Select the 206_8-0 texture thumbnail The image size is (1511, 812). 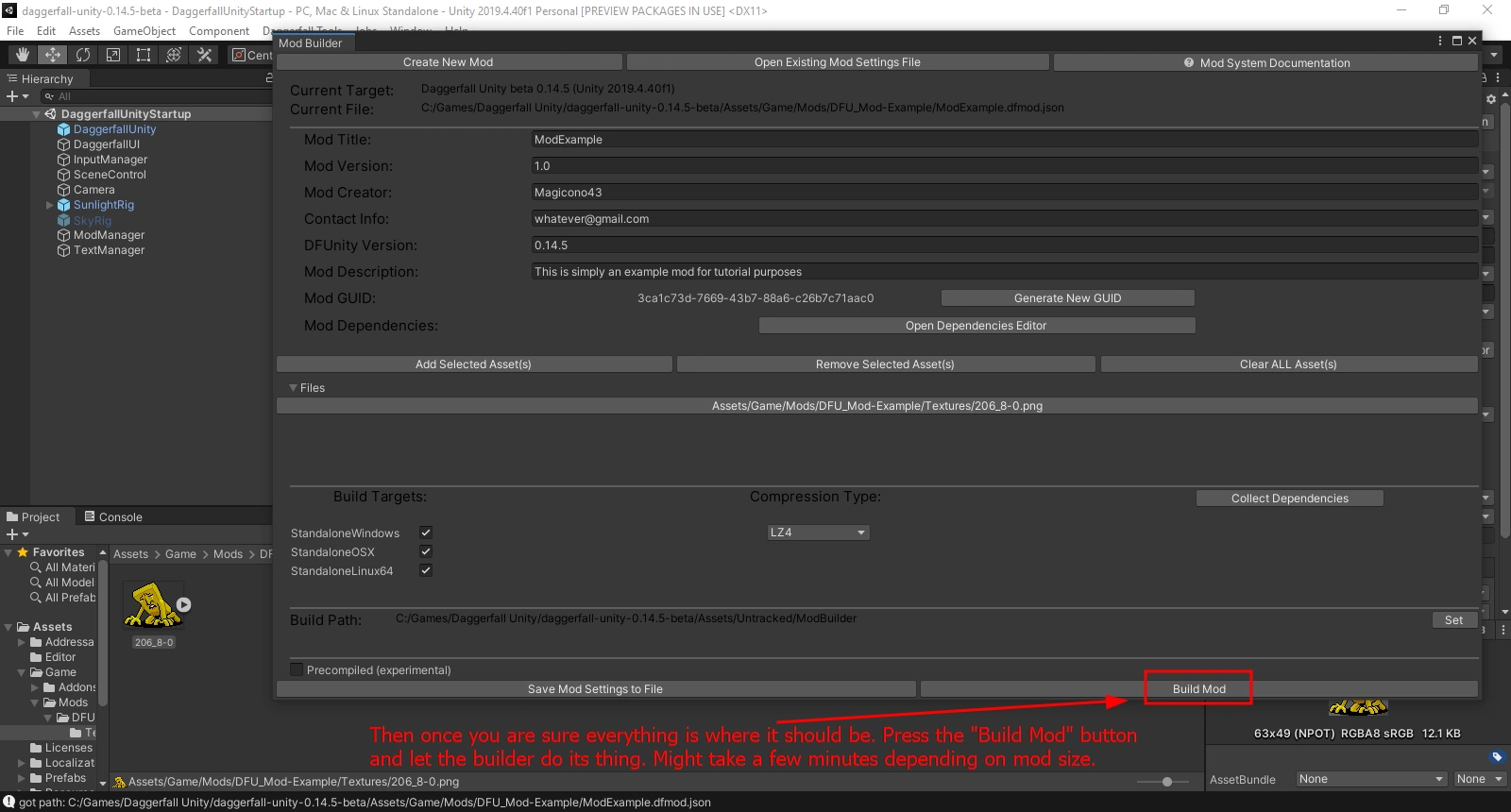(x=154, y=605)
